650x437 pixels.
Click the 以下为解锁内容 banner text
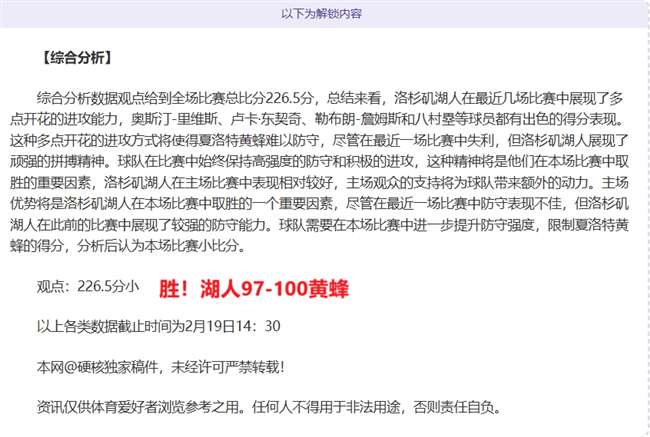321,14
